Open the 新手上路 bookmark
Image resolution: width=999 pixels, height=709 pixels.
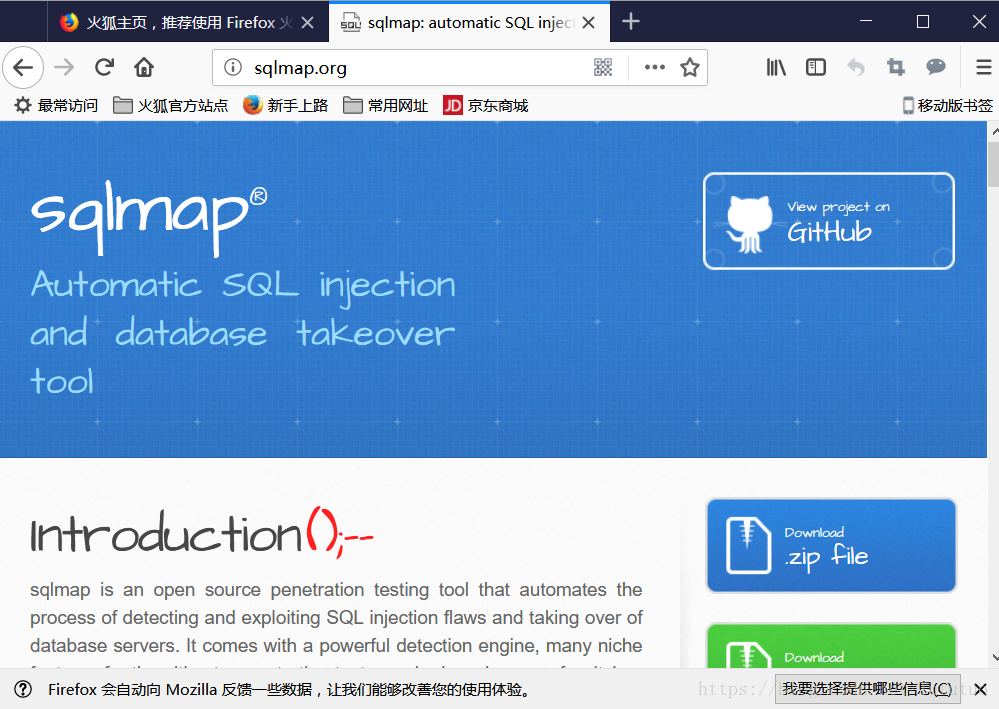(285, 105)
